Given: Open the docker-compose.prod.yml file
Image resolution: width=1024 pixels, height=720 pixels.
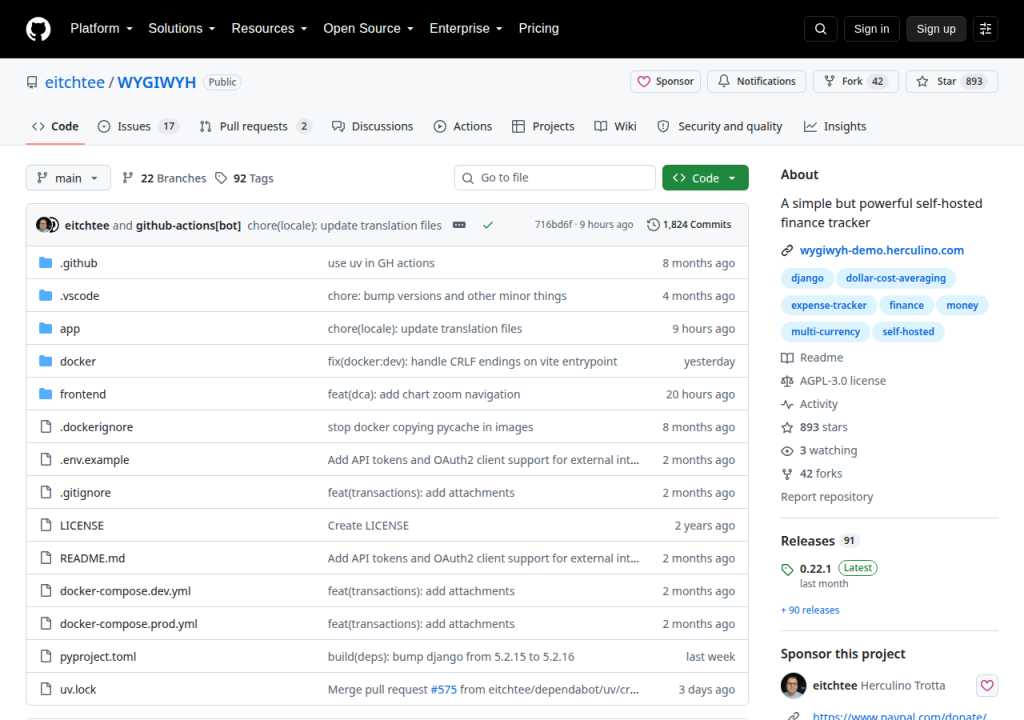Looking at the screenshot, I should [129, 623].
